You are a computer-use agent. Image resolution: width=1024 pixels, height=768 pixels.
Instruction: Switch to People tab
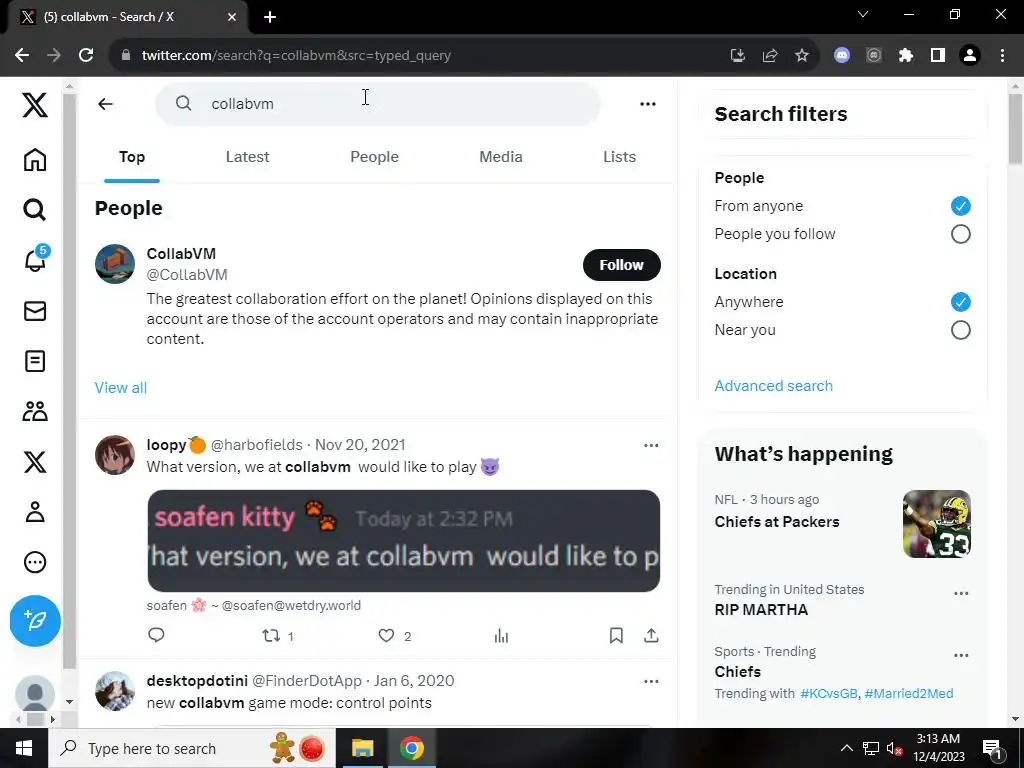(x=374, y=157)
